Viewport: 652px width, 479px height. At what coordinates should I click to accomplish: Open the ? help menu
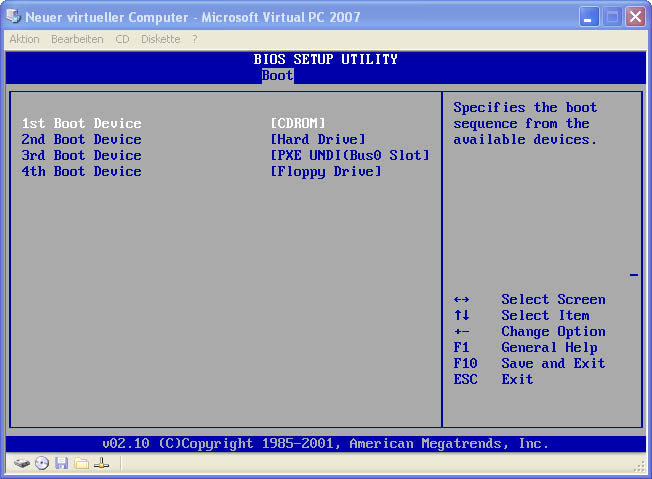coord(195,39)
